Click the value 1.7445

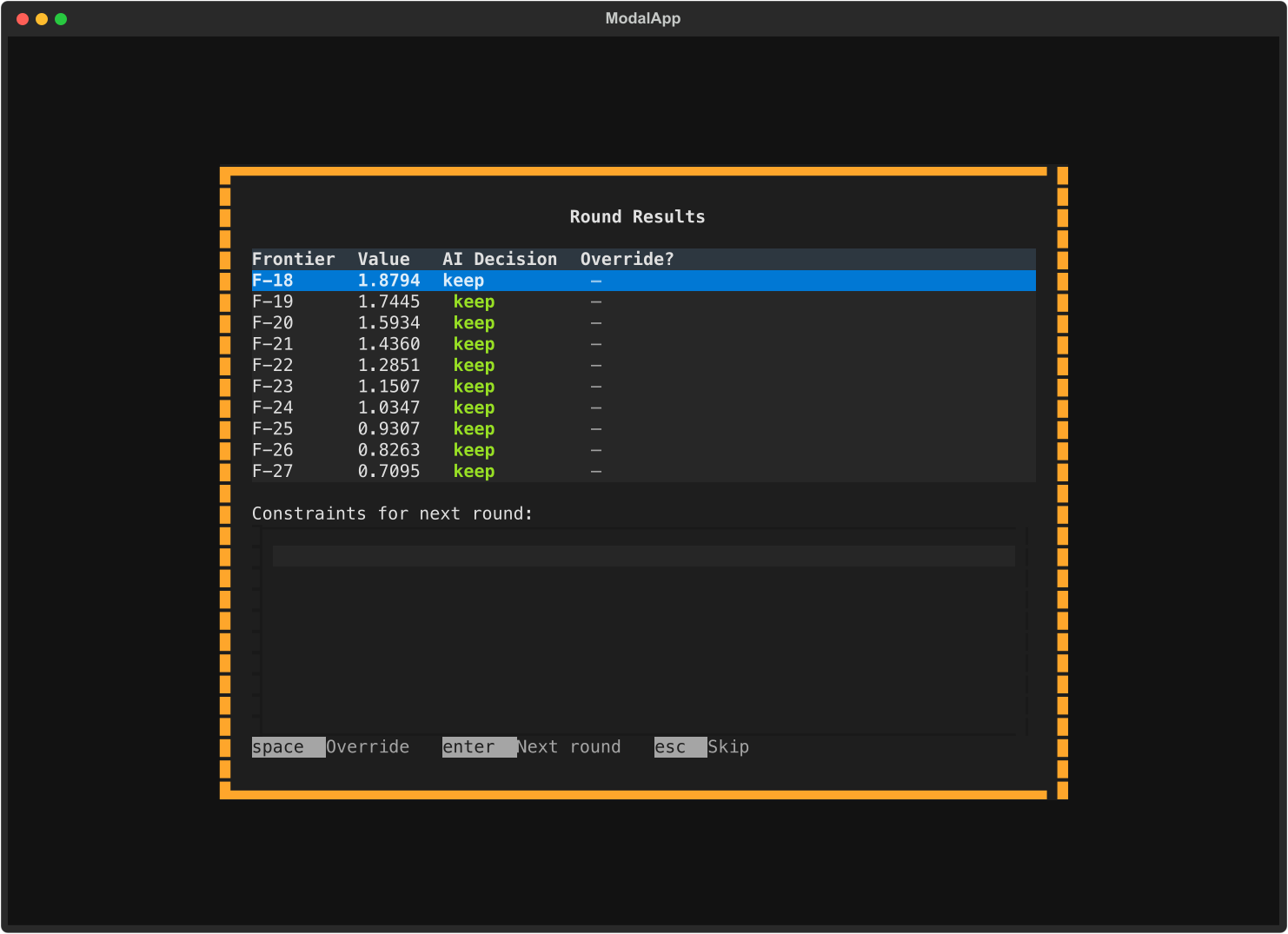(388, 301)
